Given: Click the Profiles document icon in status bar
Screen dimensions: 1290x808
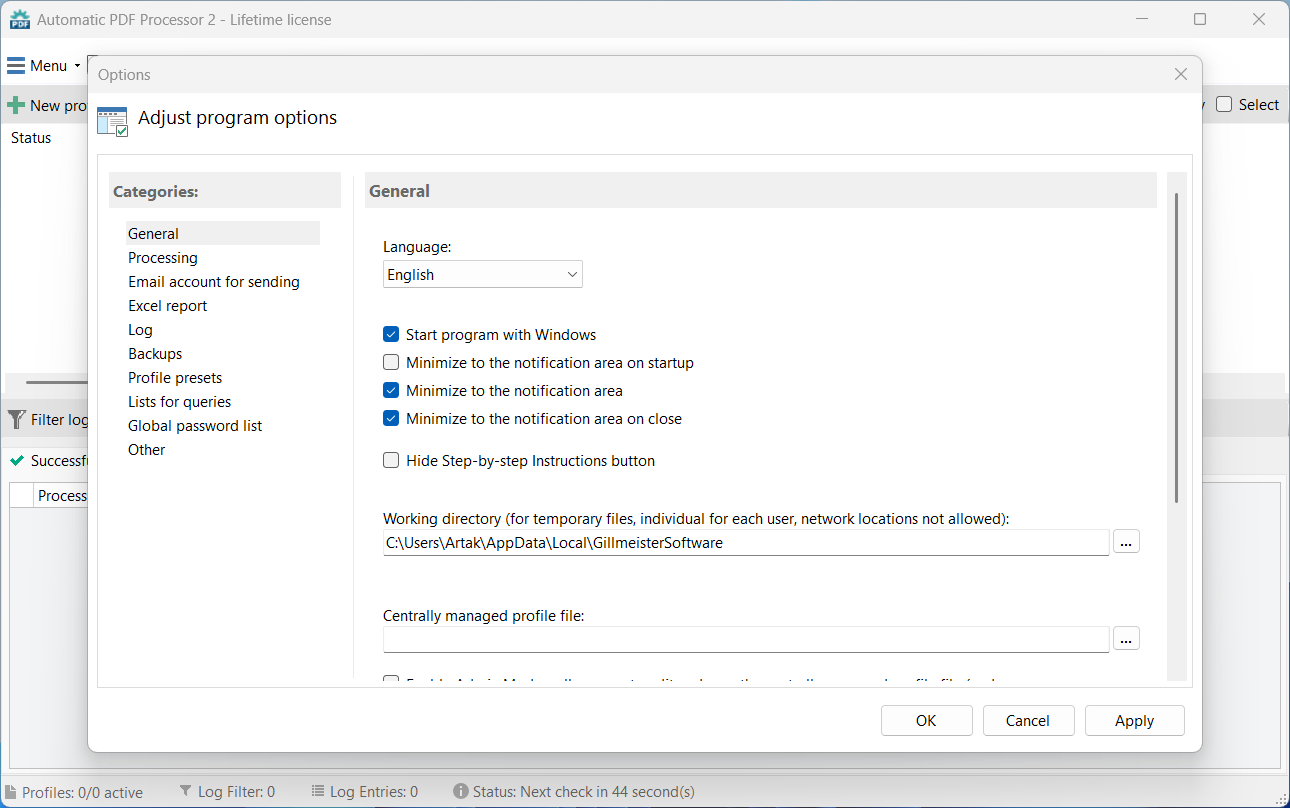Looking at the screenshot, I should [11, 792].
